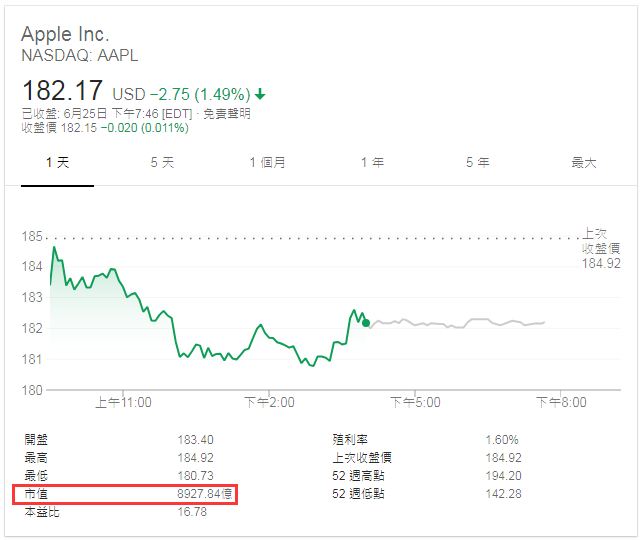Select the 最大 time range tab
640x540 pixels.
[x=583, y=163]
